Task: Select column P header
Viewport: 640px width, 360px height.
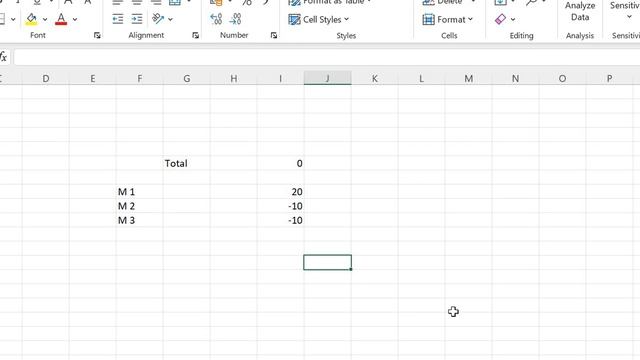Action: 609,78
